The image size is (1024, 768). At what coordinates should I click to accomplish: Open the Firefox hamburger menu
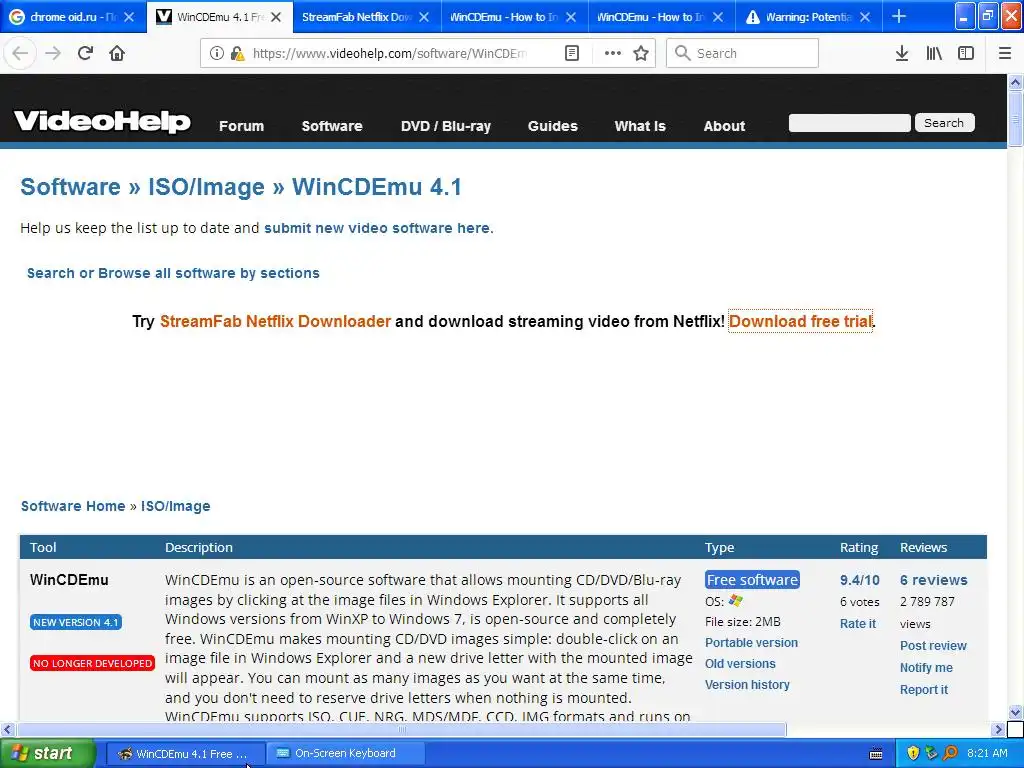pyautogui.click(x=1005, y=53)
